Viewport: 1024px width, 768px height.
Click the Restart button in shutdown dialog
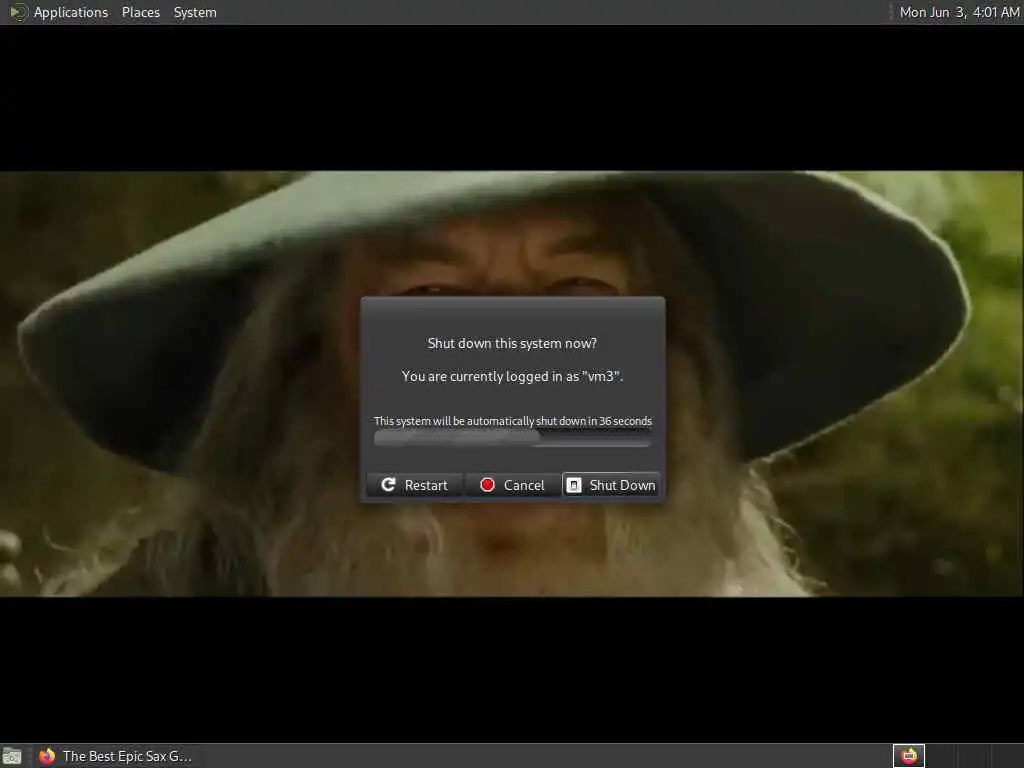pos(415,485)
